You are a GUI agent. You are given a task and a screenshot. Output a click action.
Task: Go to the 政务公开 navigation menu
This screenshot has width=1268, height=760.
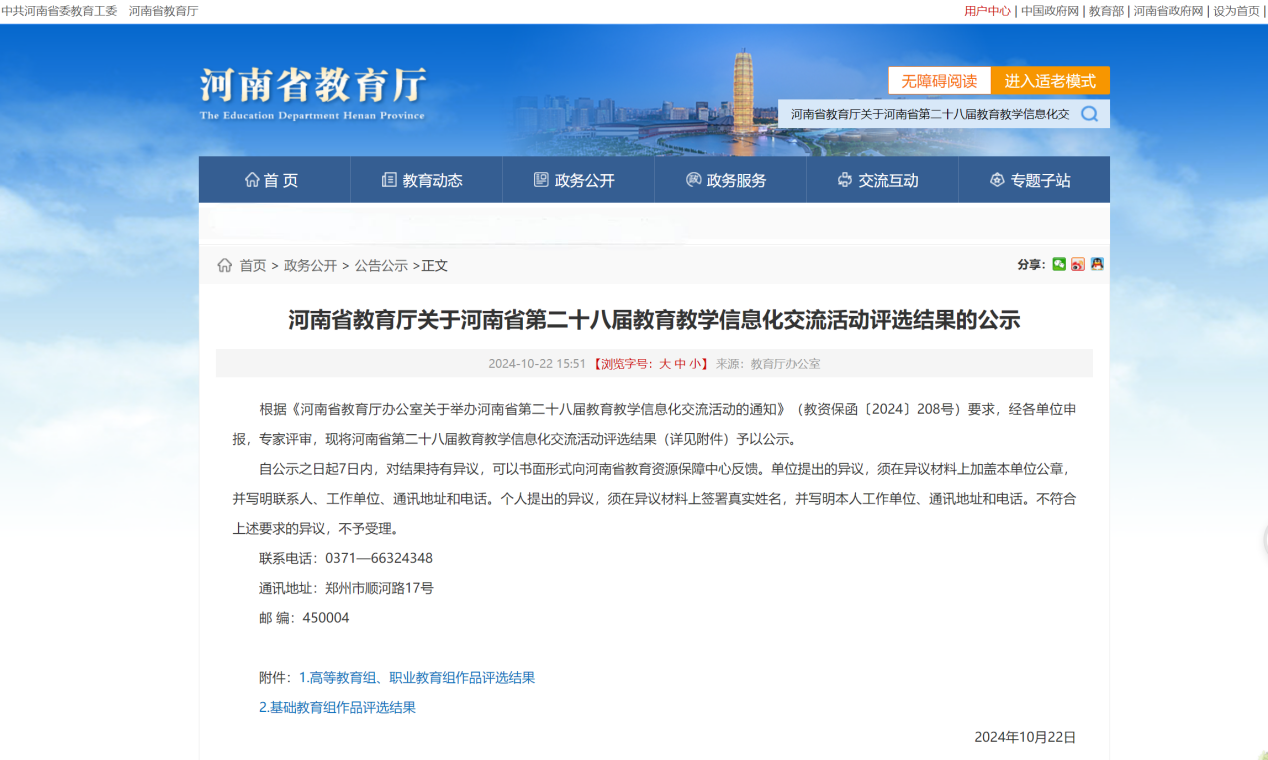pos(576,180)
